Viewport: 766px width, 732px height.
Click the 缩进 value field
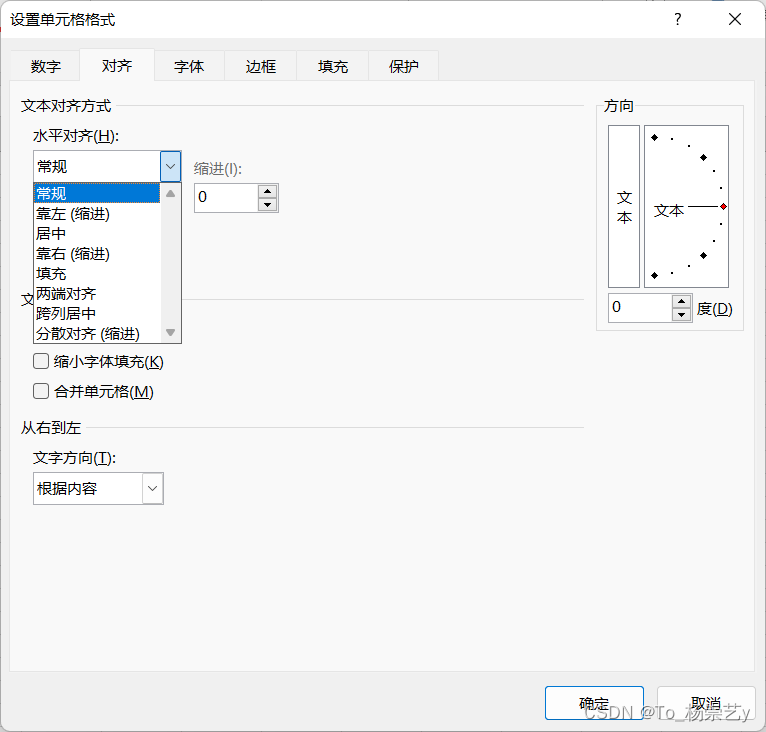[x=226, y=197]
